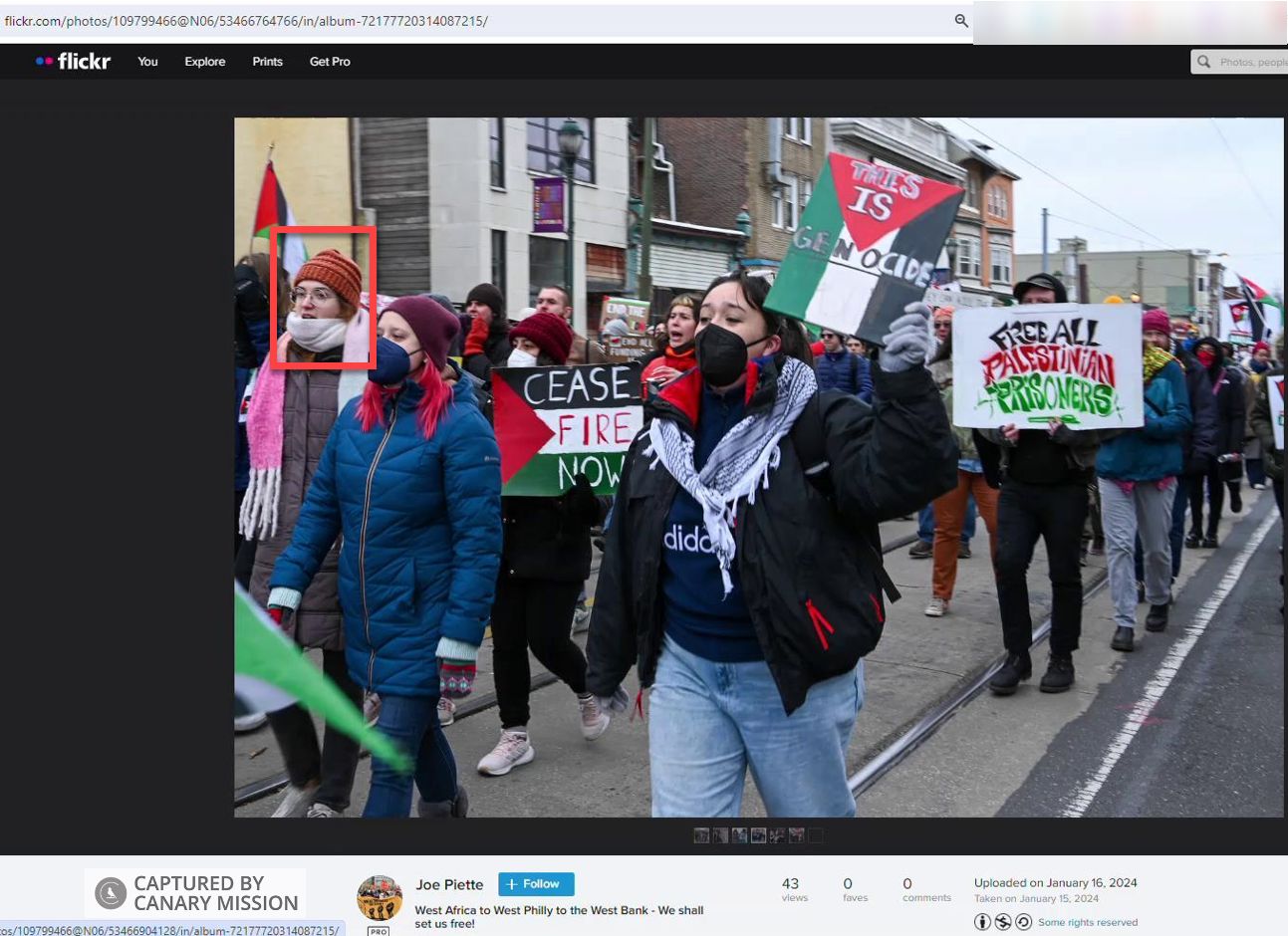Open the You menu
The width and height of the screenshot is (1288, 936).
(146, 62)
